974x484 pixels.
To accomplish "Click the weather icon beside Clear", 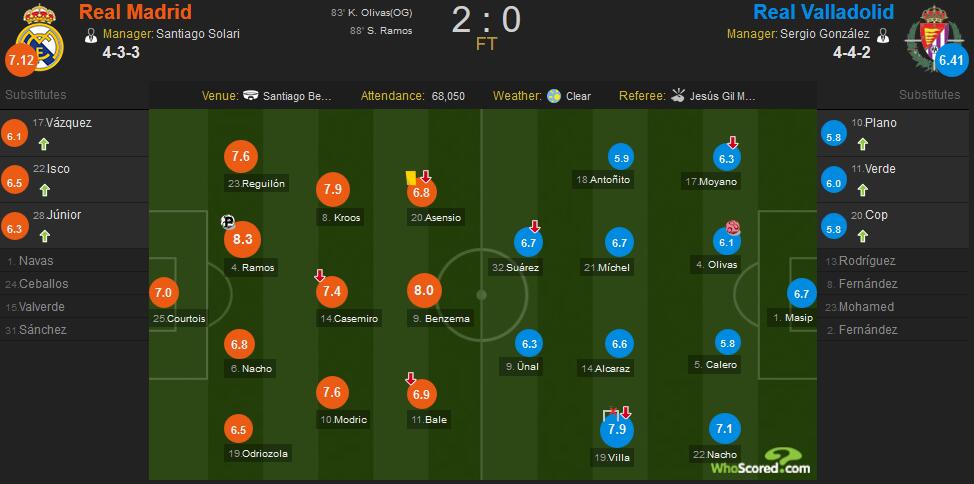I will coord(554,96).
